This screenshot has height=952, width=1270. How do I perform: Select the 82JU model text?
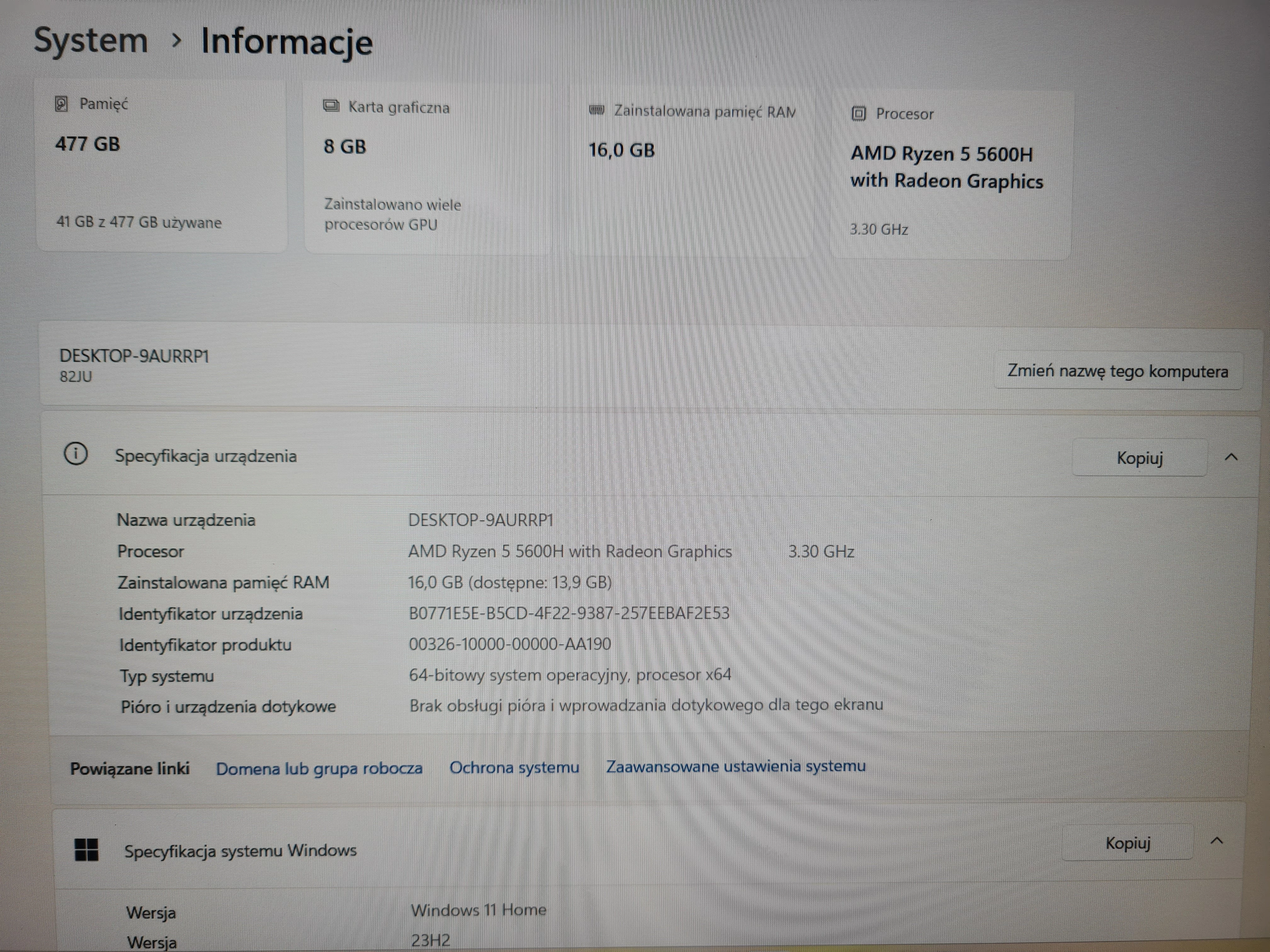point(76,377)
